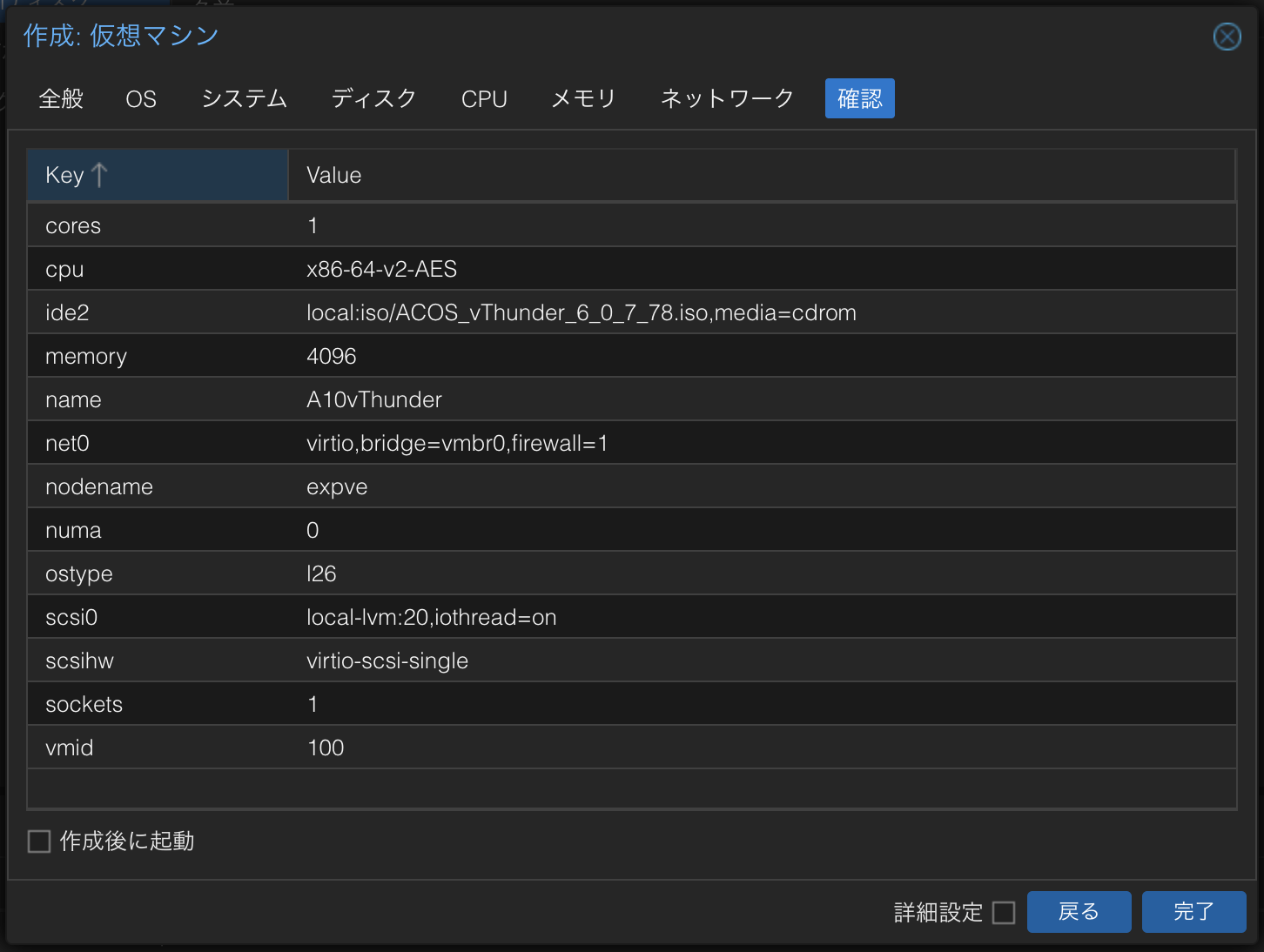The height and width of the screenshot is (952, 1264).
Task: Sort by the Key column header
Action: click(x=158, y=175)
